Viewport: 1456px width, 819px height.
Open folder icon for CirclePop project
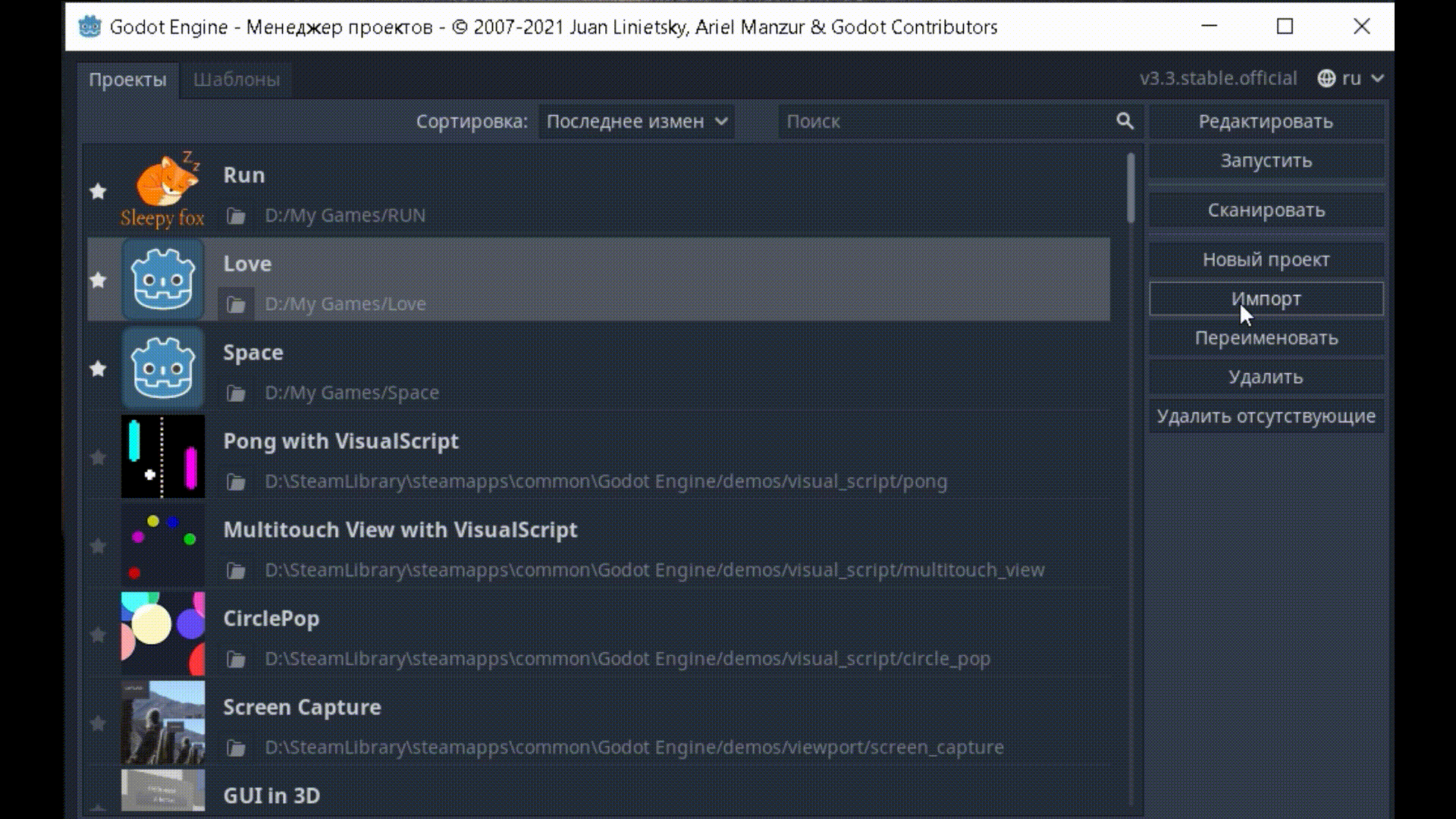[237, 660]
